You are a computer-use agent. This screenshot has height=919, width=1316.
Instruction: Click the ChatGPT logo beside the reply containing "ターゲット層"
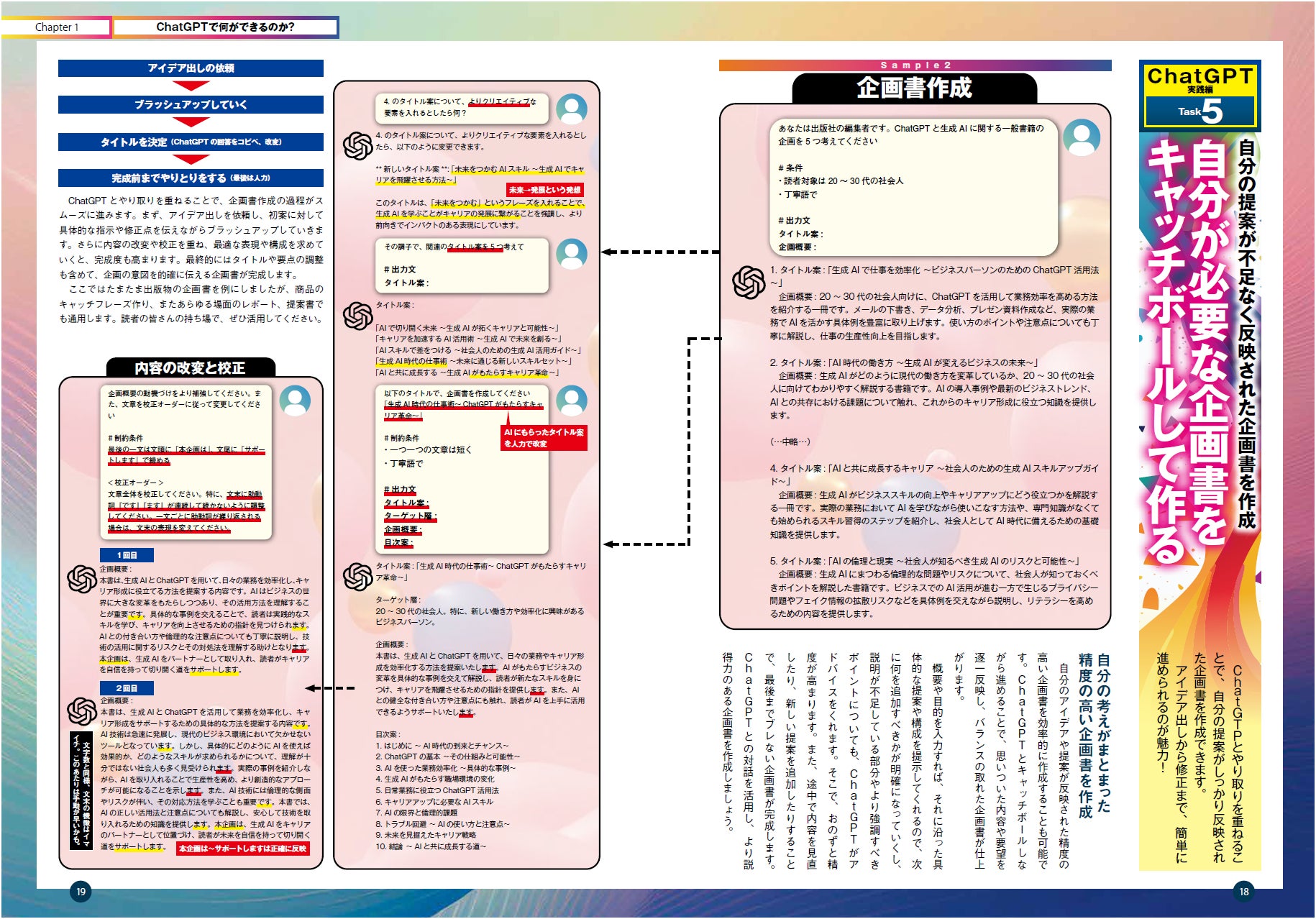coord(357,577)
